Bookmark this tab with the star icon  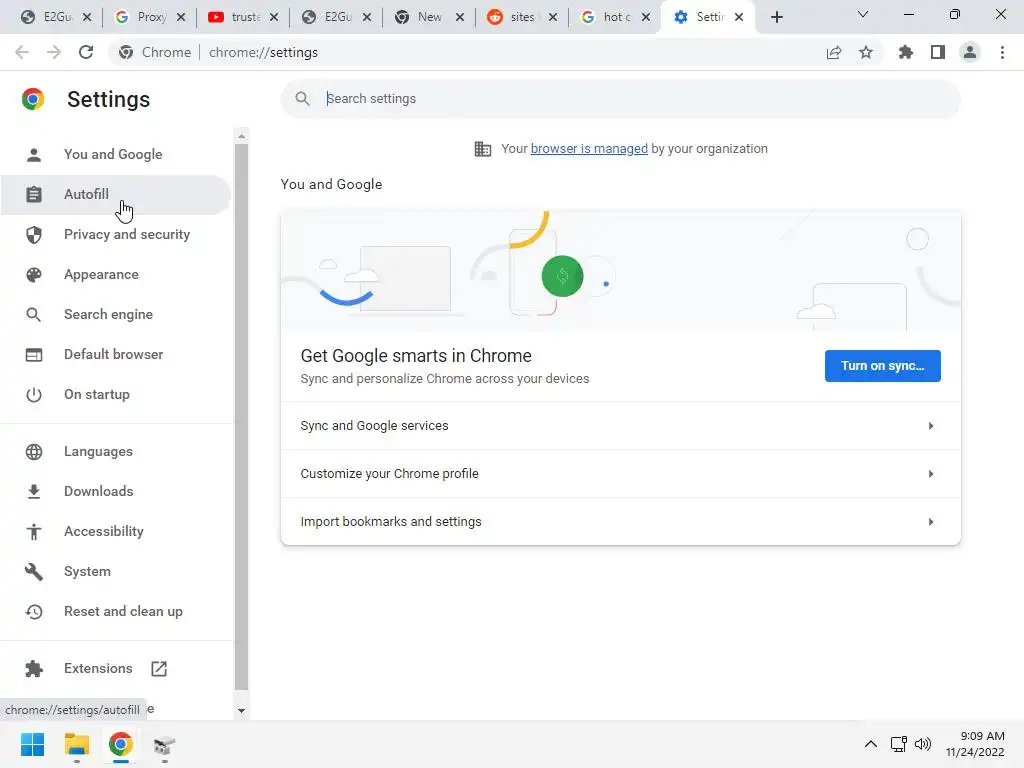point(866,52)
